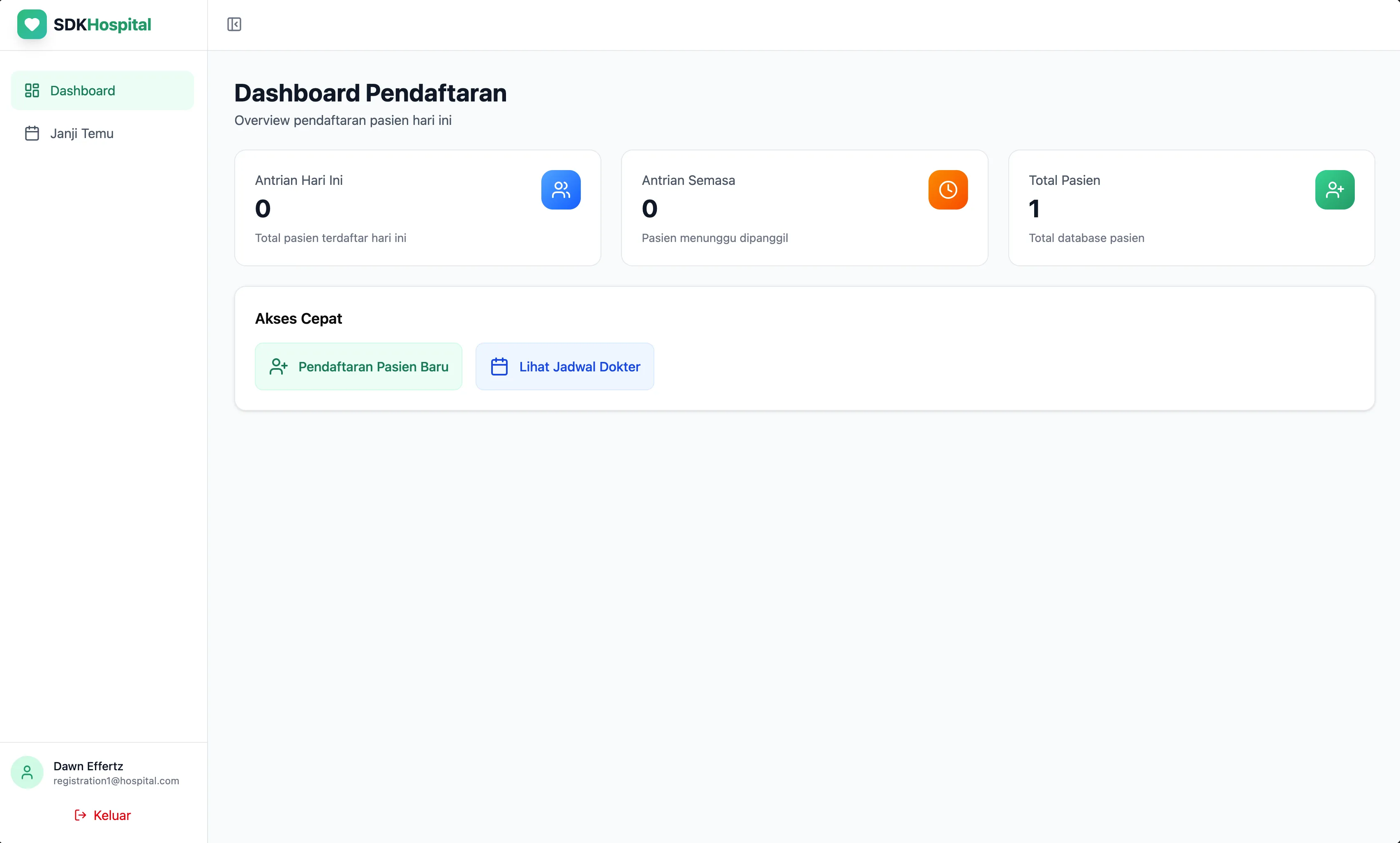Open Pendaftaran Pasien Baru
The width and height of the screenshot is (1400, 843).
click(358, 366)
